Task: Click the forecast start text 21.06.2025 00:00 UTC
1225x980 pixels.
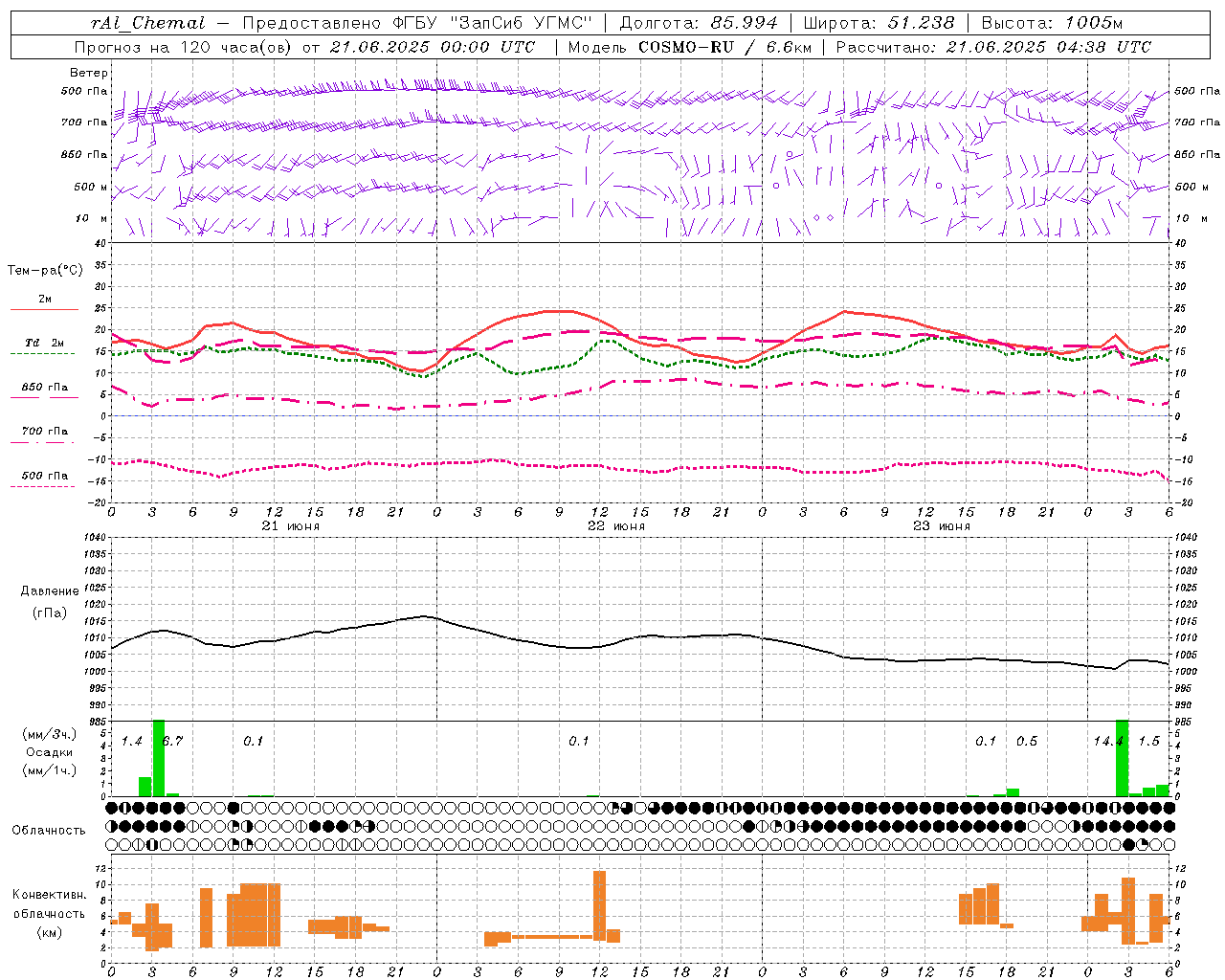Action: click(432, 47)
